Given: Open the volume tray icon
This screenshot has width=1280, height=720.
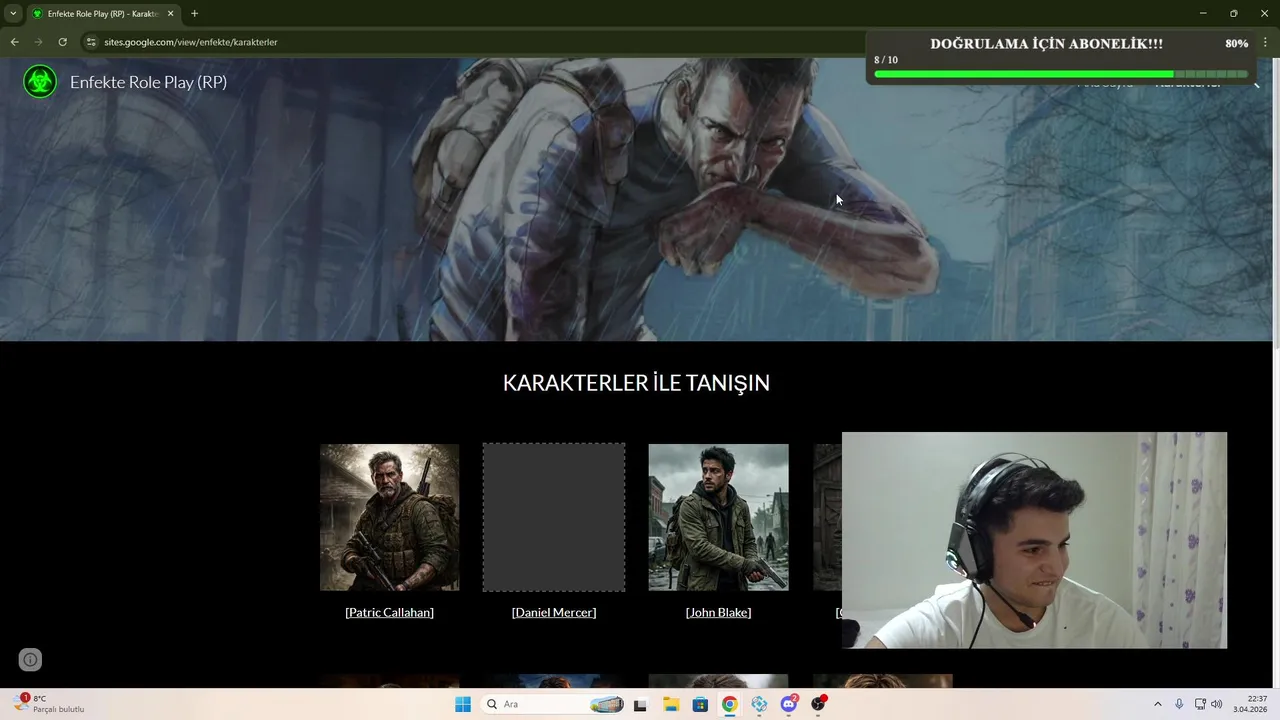Looking at the screenshot, I should click(1217, 704).
